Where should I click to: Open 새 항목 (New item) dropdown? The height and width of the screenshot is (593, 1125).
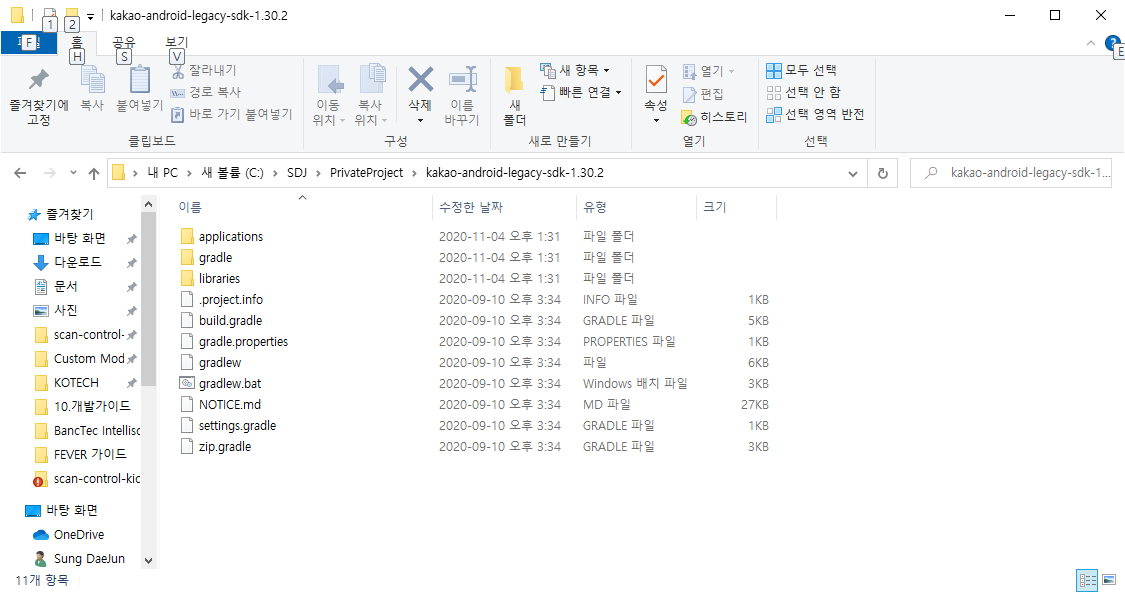(575, 70)
